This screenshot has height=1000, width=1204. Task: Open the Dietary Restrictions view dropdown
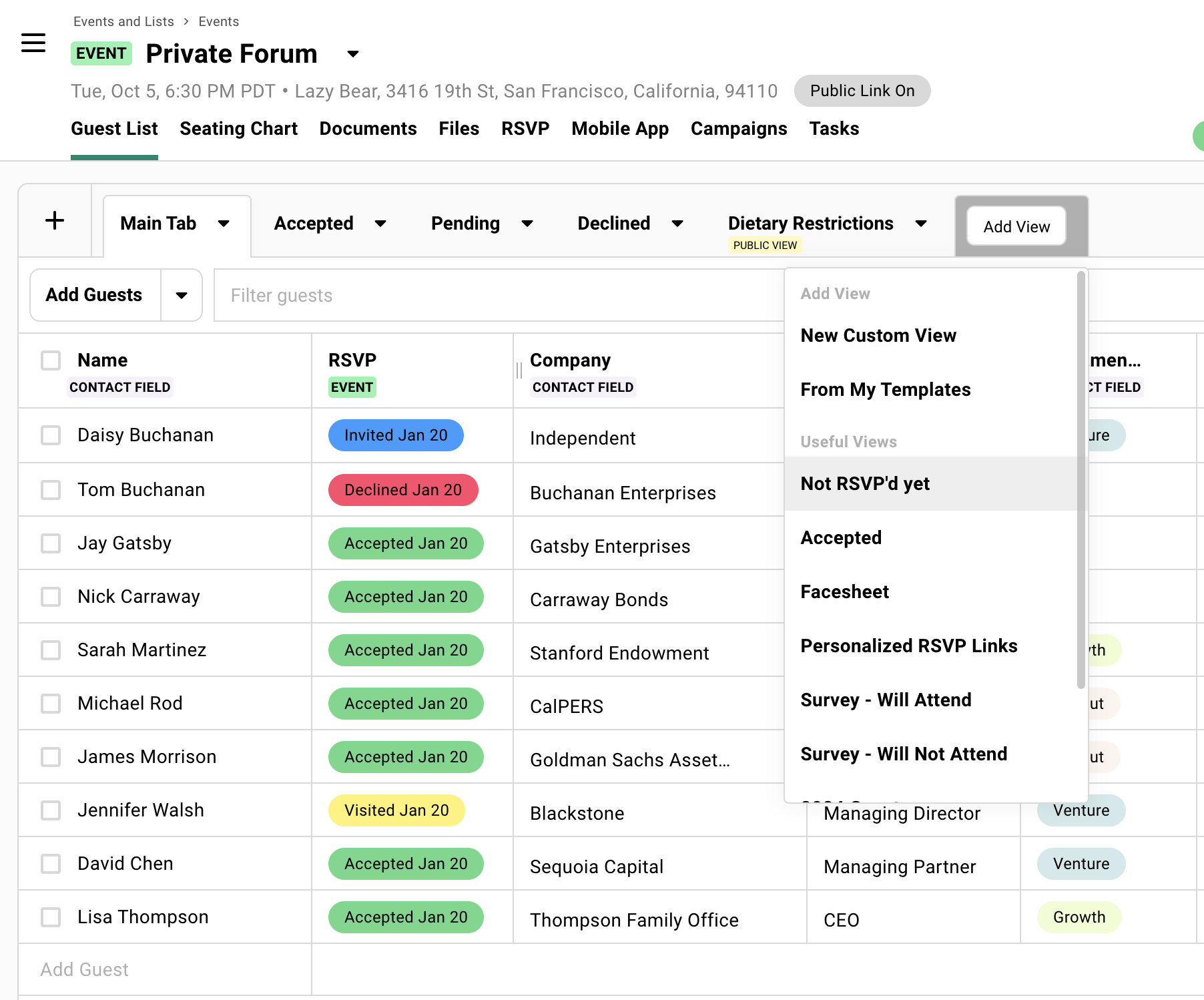click(x=921, y=224)
